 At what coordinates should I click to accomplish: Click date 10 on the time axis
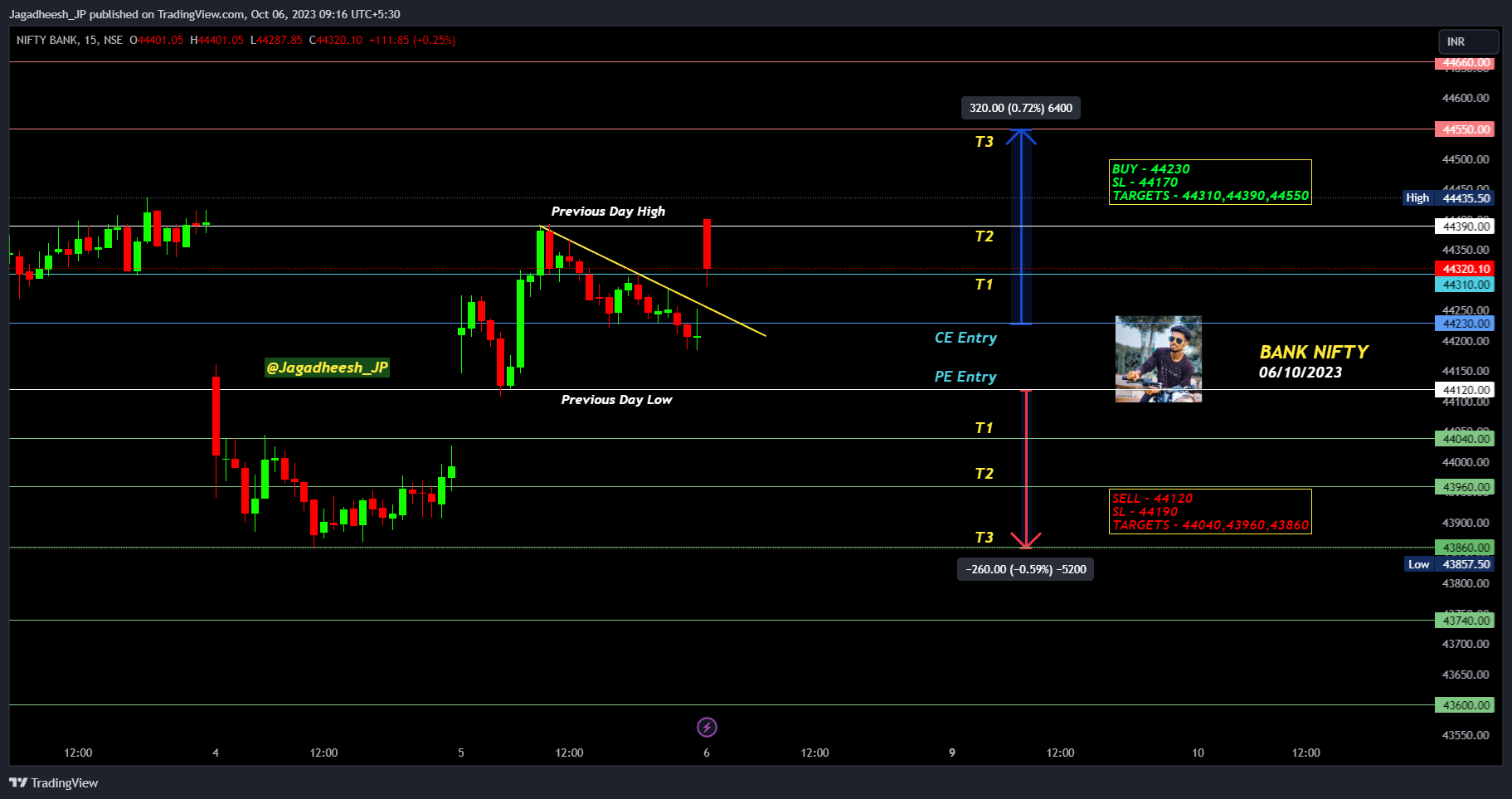click(x=1198, y=753)
